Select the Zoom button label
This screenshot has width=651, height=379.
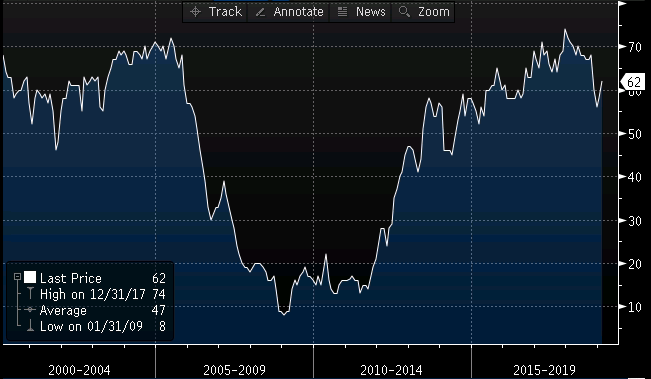(x=433, y=12)
